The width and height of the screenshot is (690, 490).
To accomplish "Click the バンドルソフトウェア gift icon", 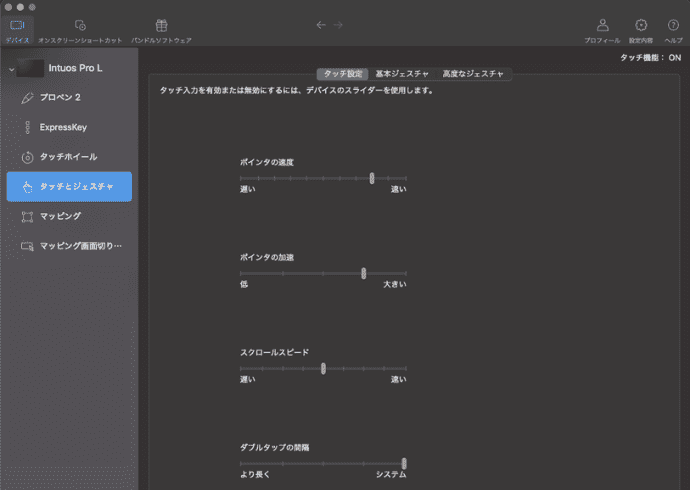I will pyautogui.click(x=161, y=25).
